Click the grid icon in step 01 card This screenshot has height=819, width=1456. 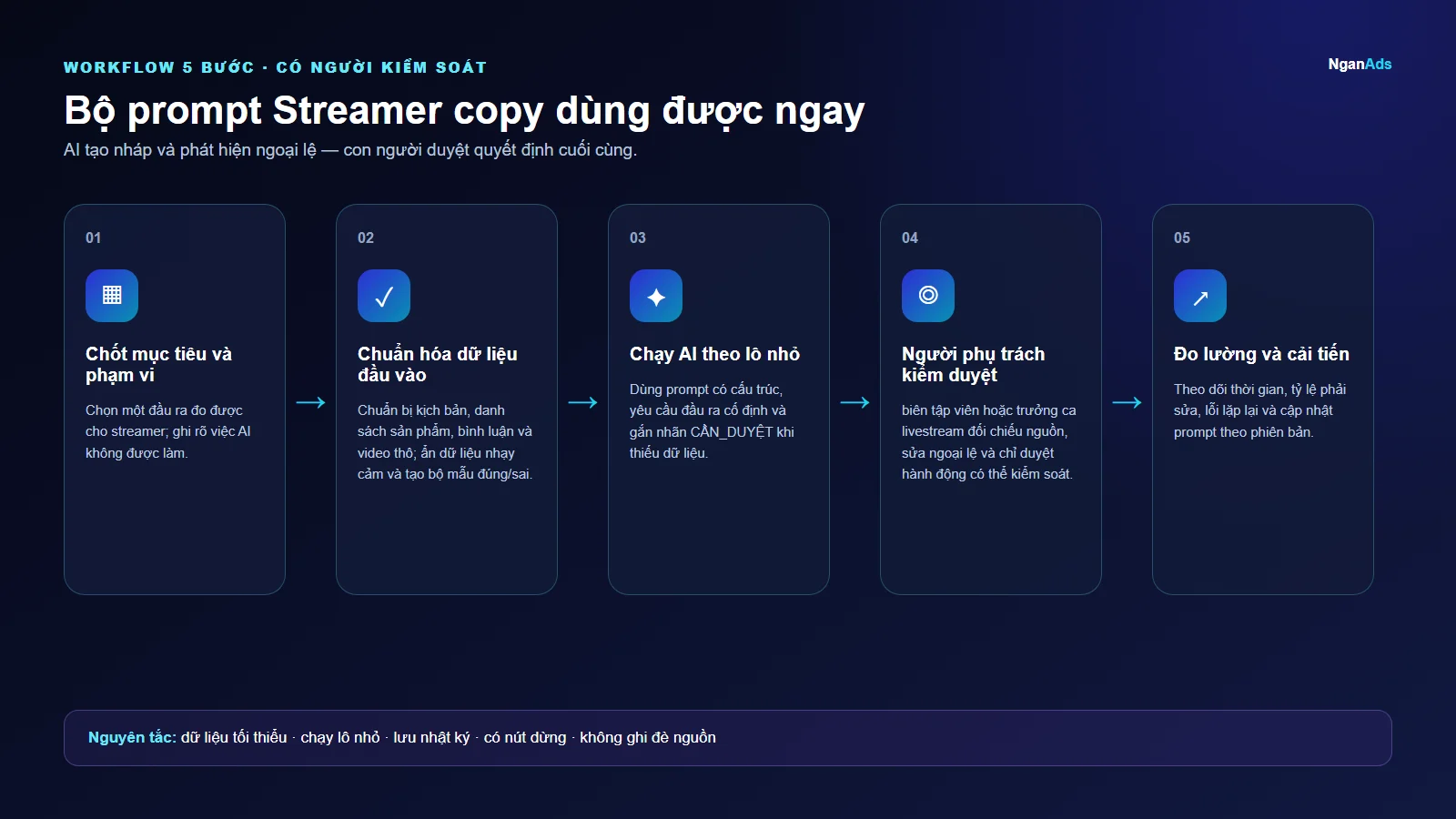pyautogui.click(x=112, y=296)
